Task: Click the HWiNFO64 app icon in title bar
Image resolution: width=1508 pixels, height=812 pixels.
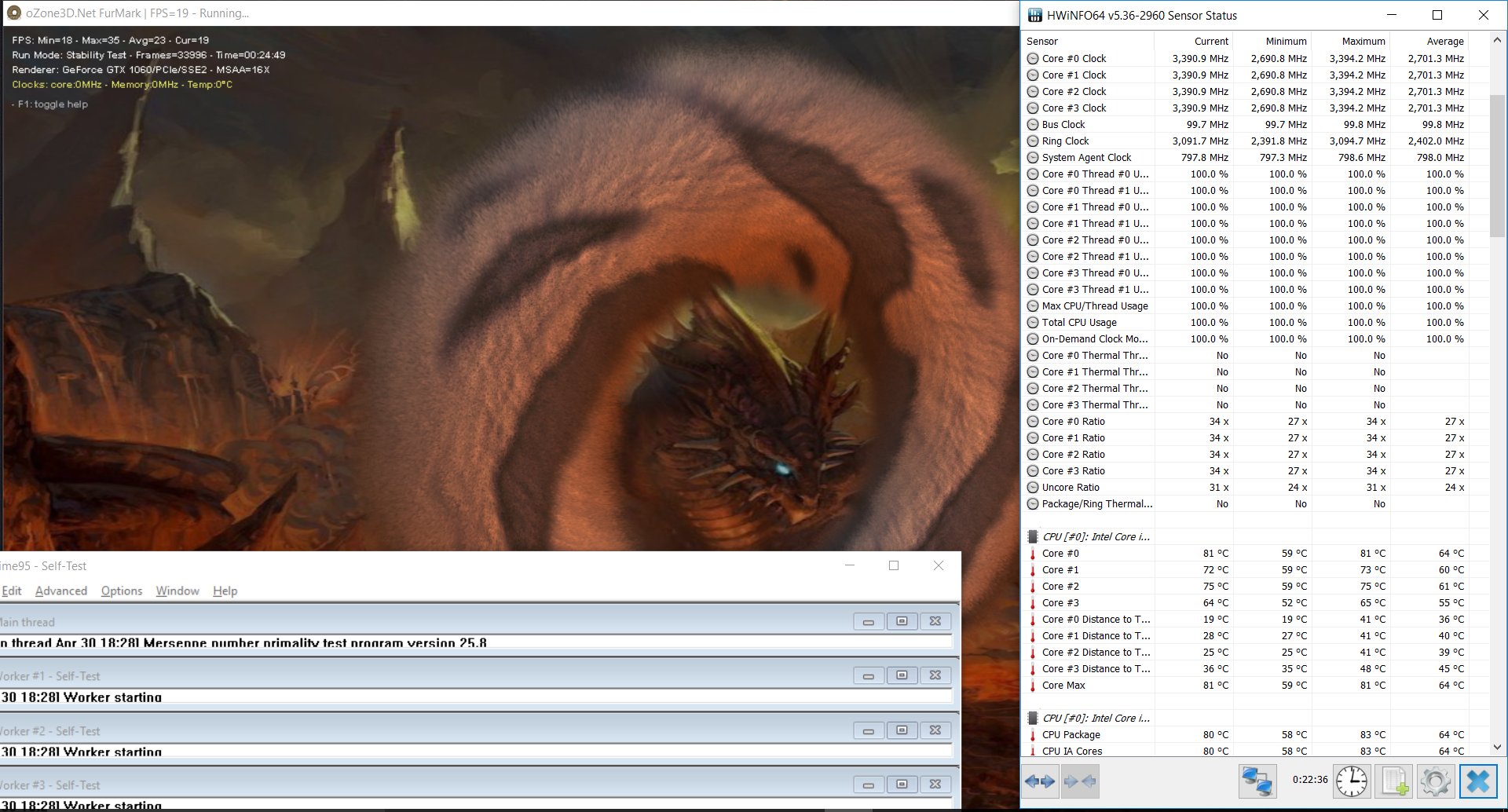Action: [x=1035, y=15]
